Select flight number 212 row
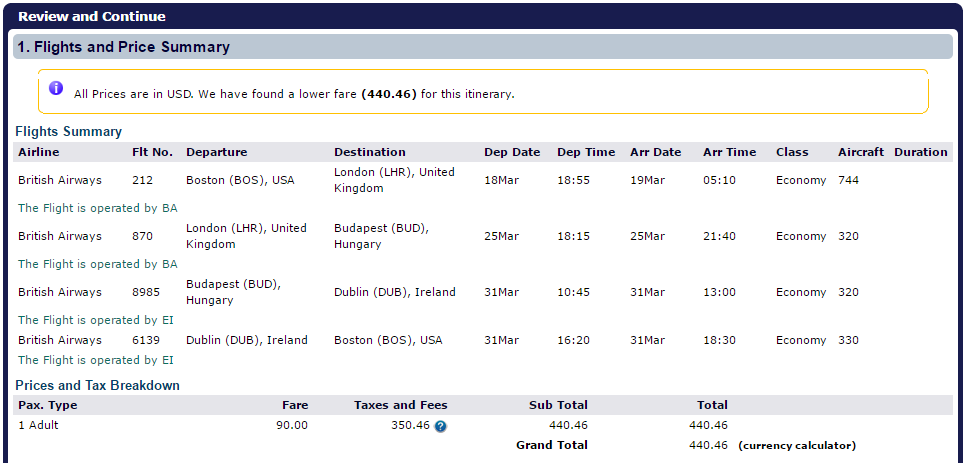Image resolution: width=968 pixels, height=463 pixels. pos(483,180)
